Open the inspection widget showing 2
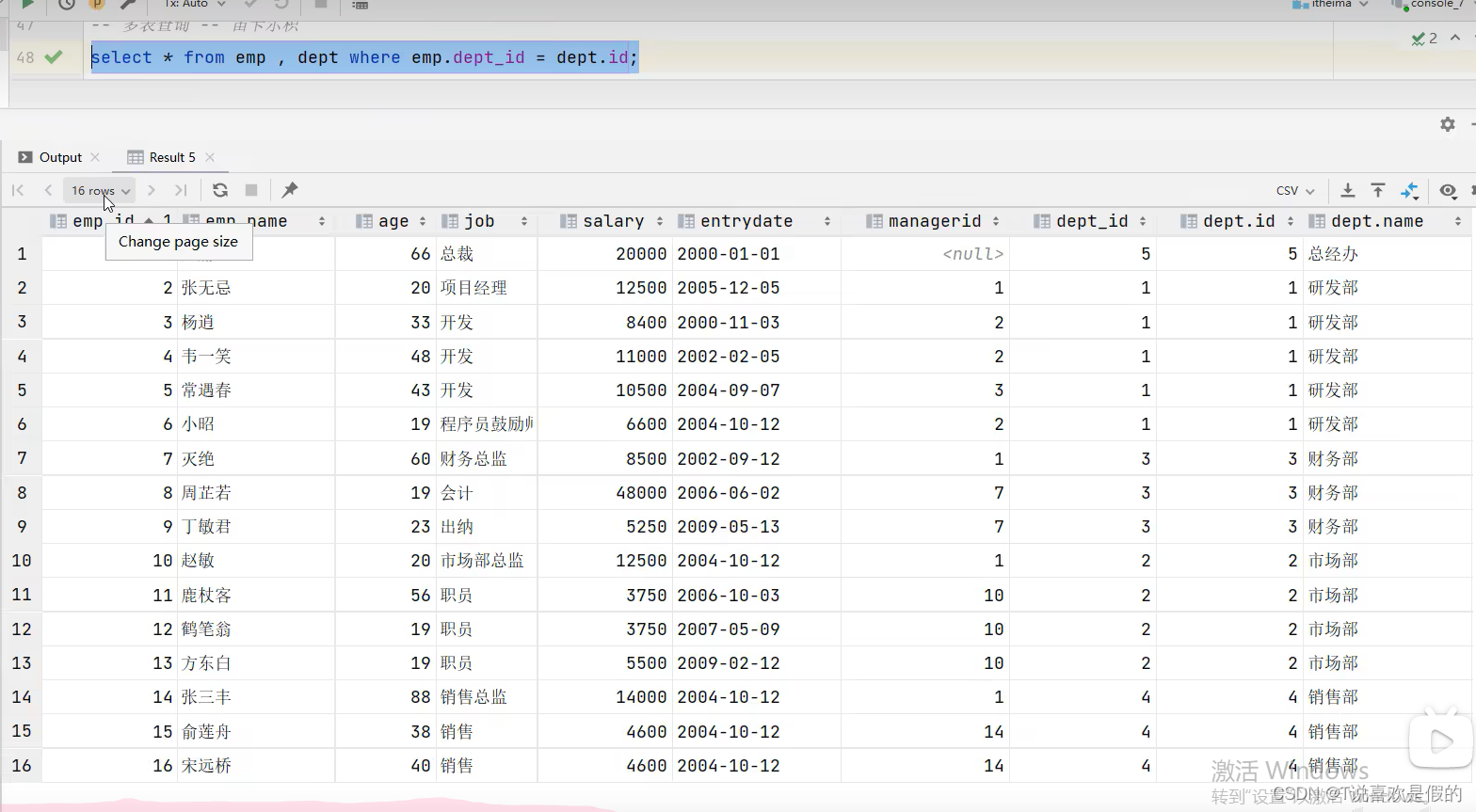The height and width of the screenshot is (812, 1476). [x=1424, y=39]
